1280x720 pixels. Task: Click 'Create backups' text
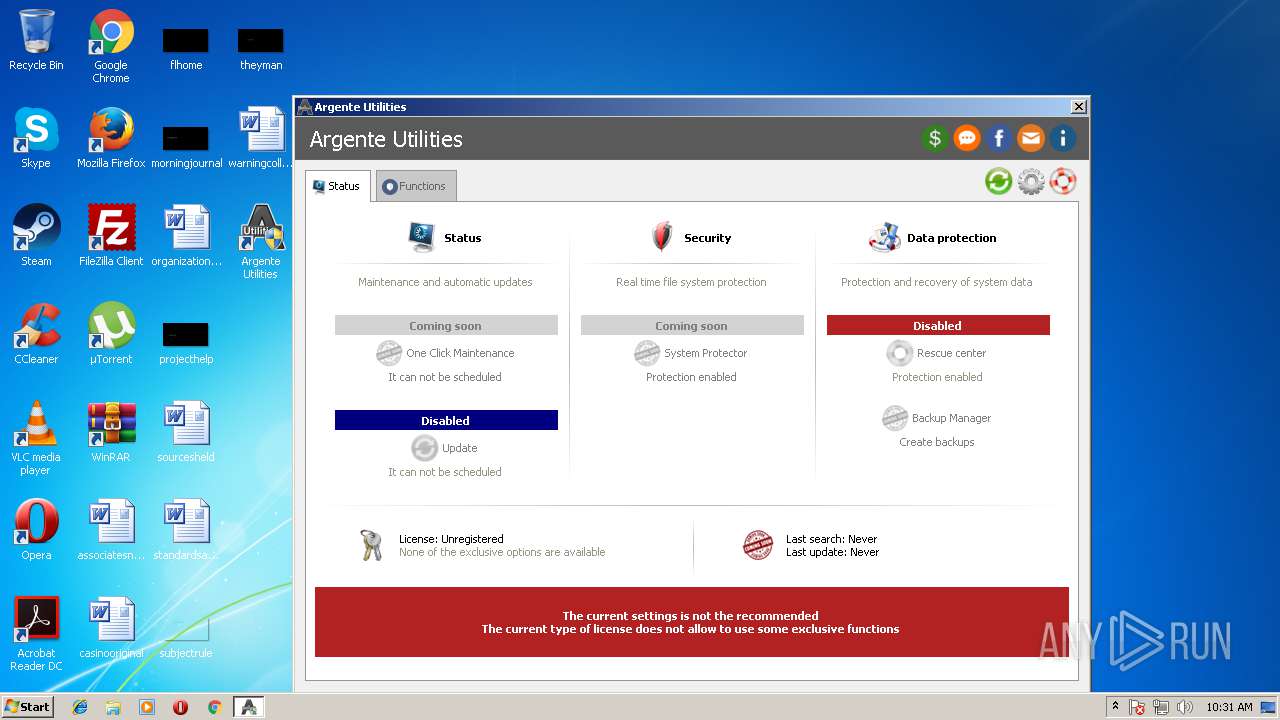coord(937,442)
